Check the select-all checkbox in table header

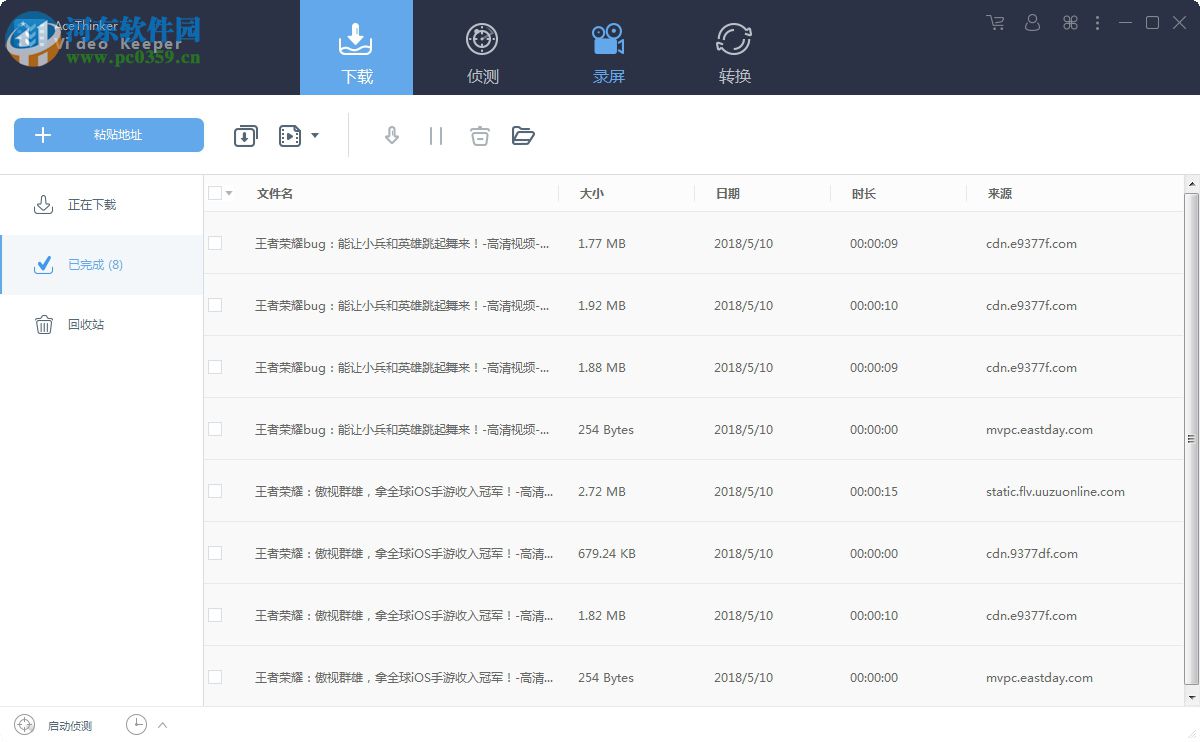pyautogui.click(x=214, y=193)
